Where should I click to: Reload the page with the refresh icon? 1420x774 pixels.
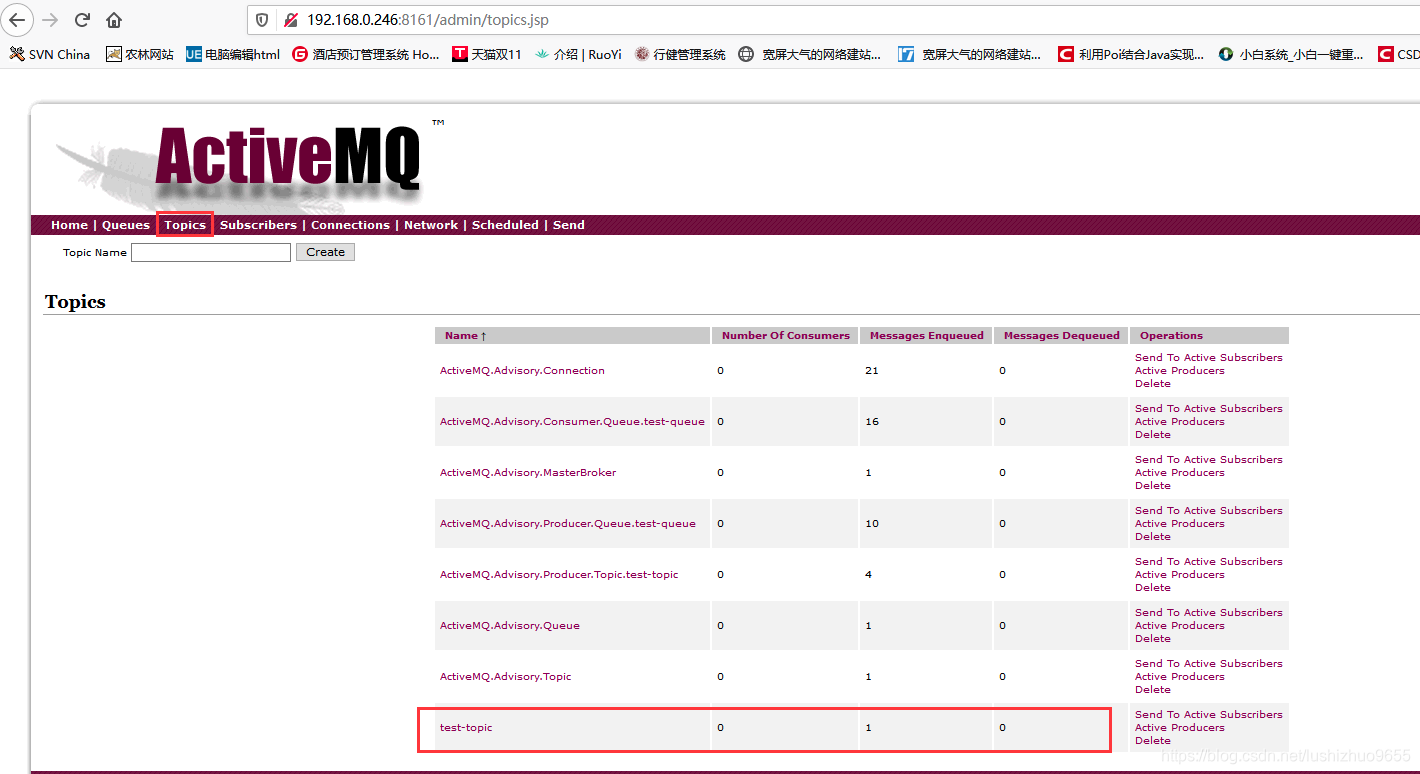click(83, 20)
